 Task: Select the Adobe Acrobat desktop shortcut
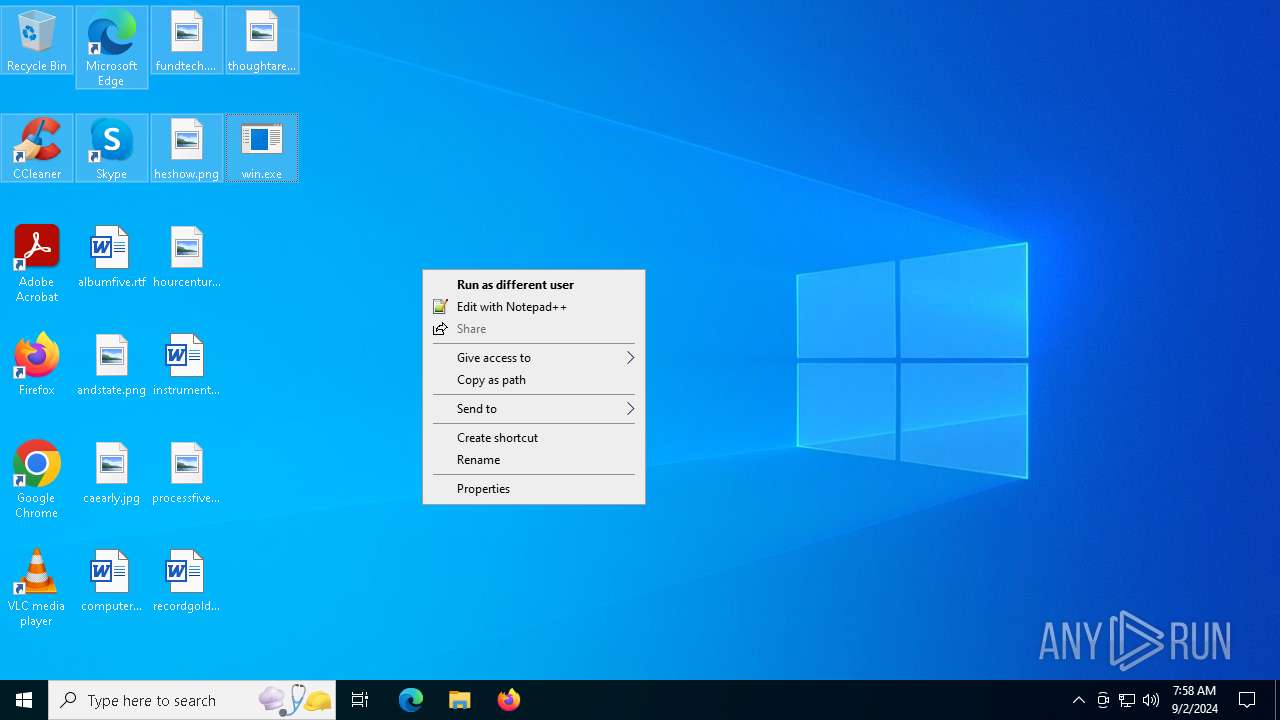[37, 263]
